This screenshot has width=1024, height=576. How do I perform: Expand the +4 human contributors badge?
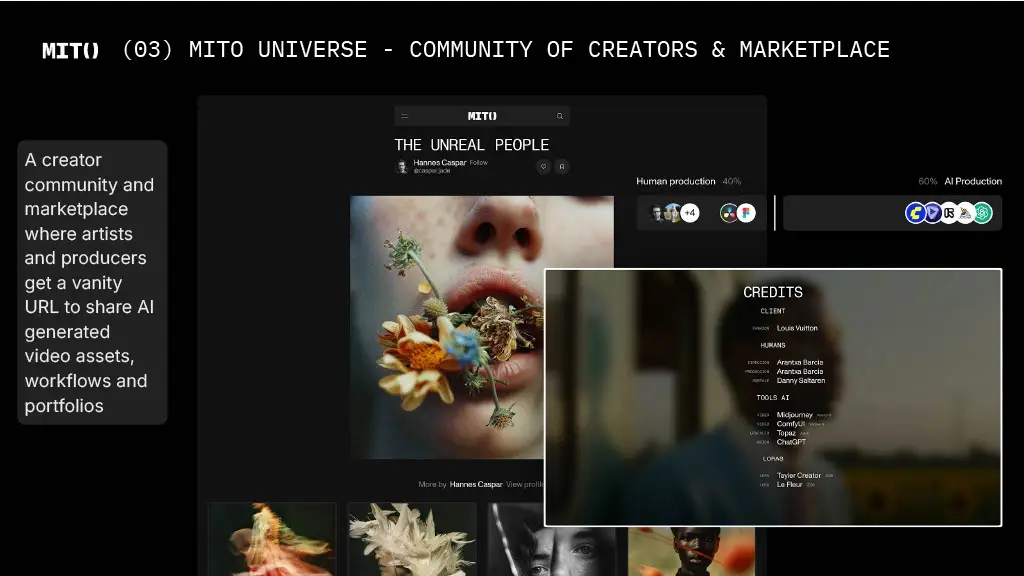pyautogui.click(x=690, y=213)
